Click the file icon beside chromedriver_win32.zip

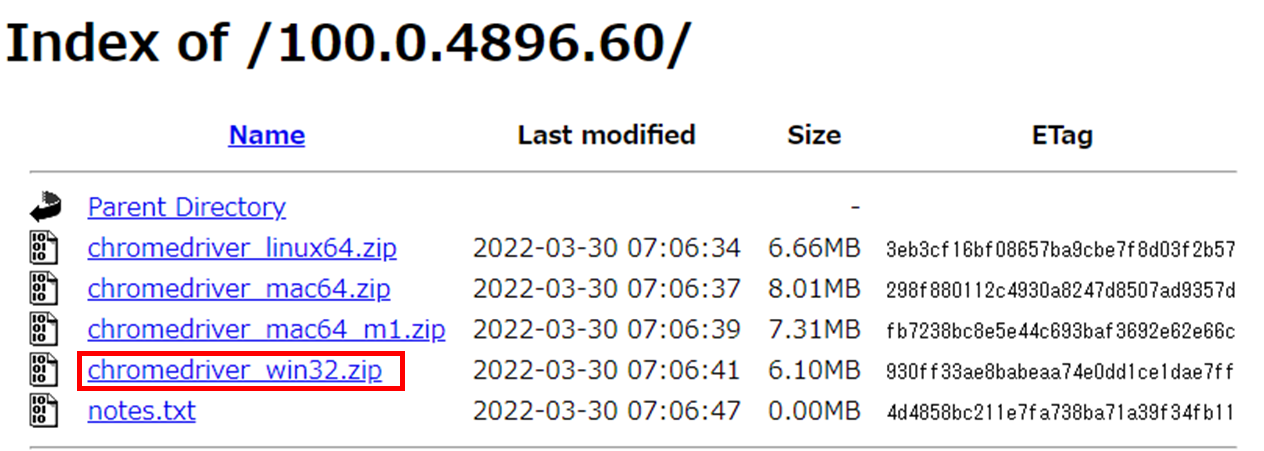pos(43,370)
